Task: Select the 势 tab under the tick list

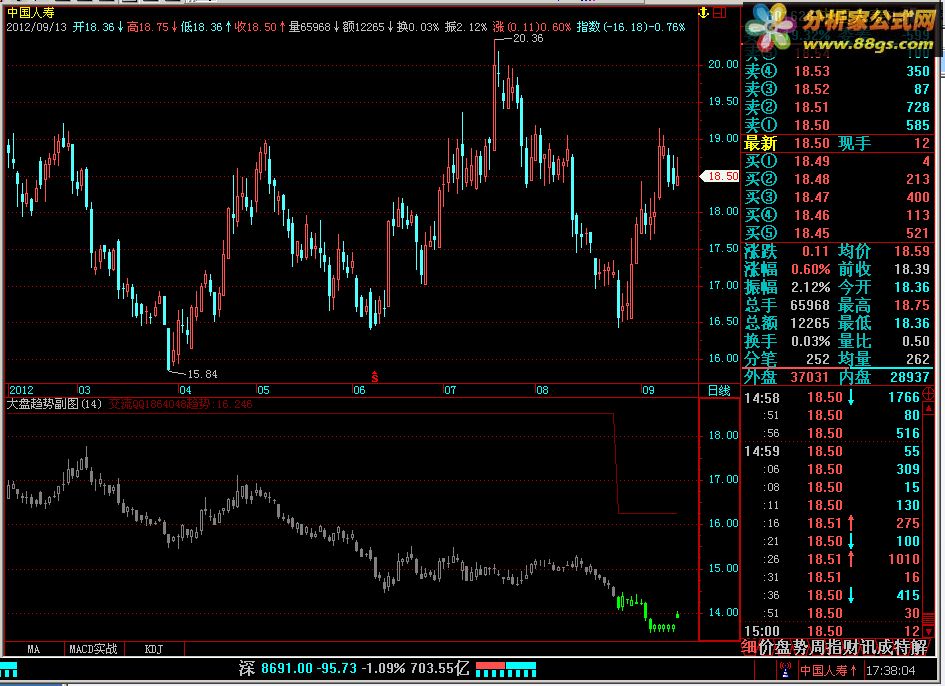Action: point(799,648)
